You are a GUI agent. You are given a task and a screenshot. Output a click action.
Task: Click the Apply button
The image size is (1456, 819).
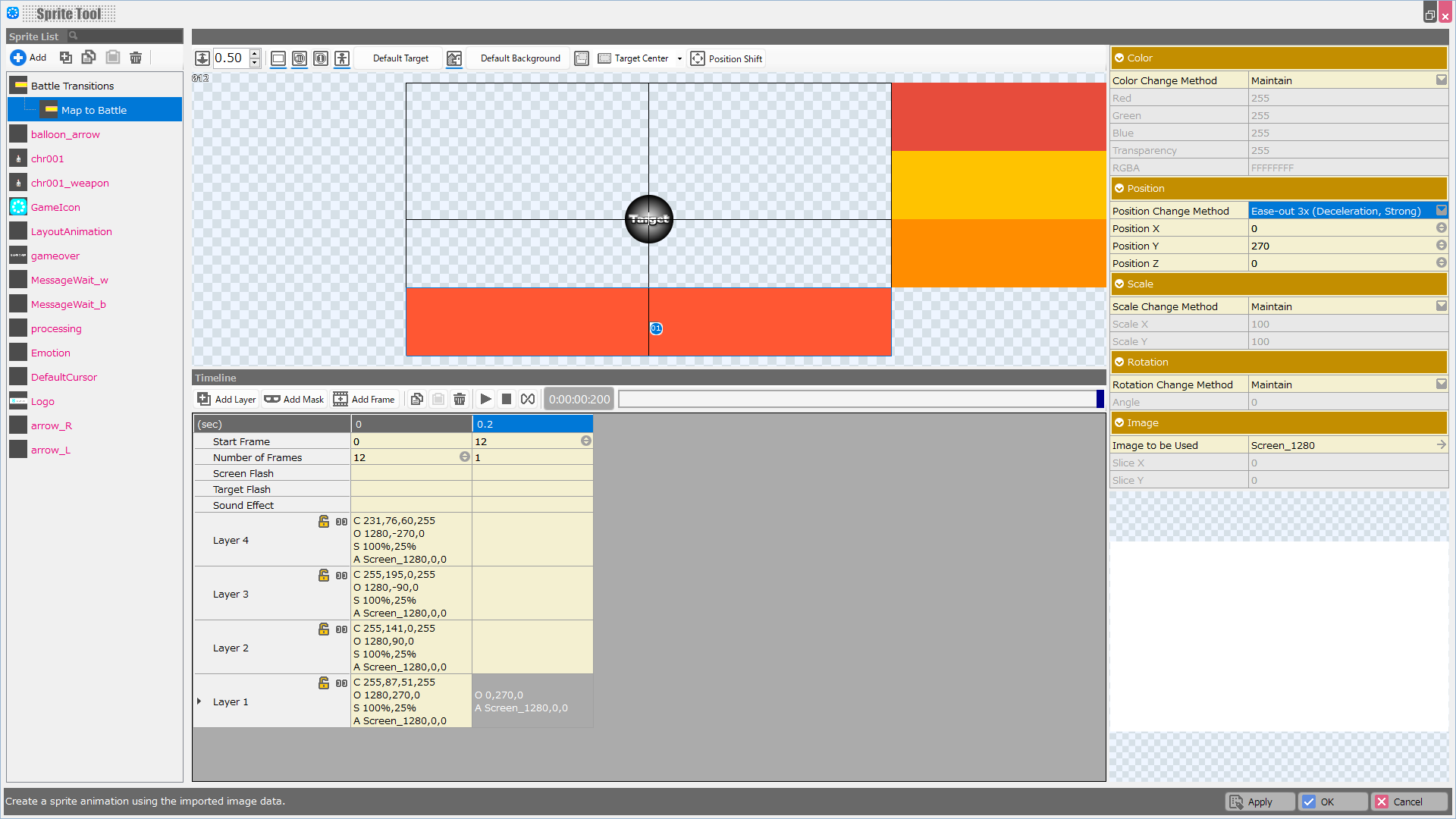1260,802
